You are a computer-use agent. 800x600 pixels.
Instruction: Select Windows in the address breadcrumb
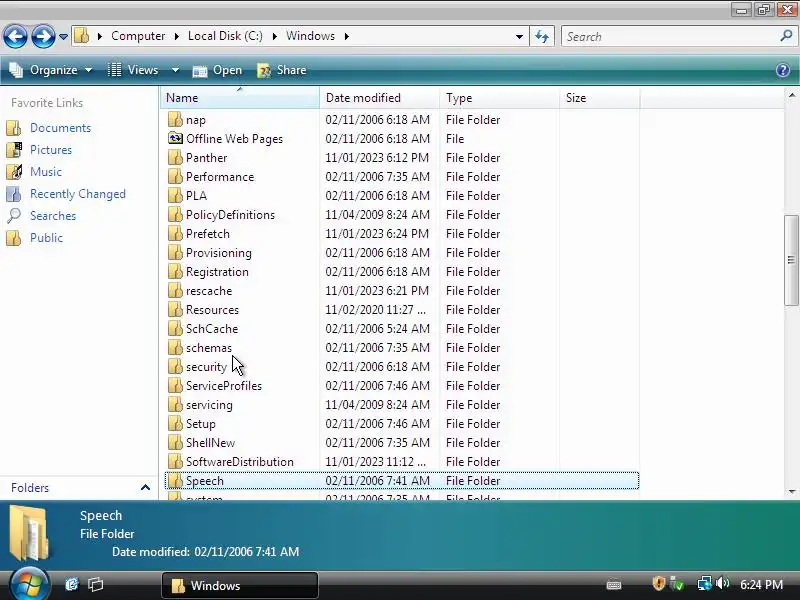[x=310, y=36]
